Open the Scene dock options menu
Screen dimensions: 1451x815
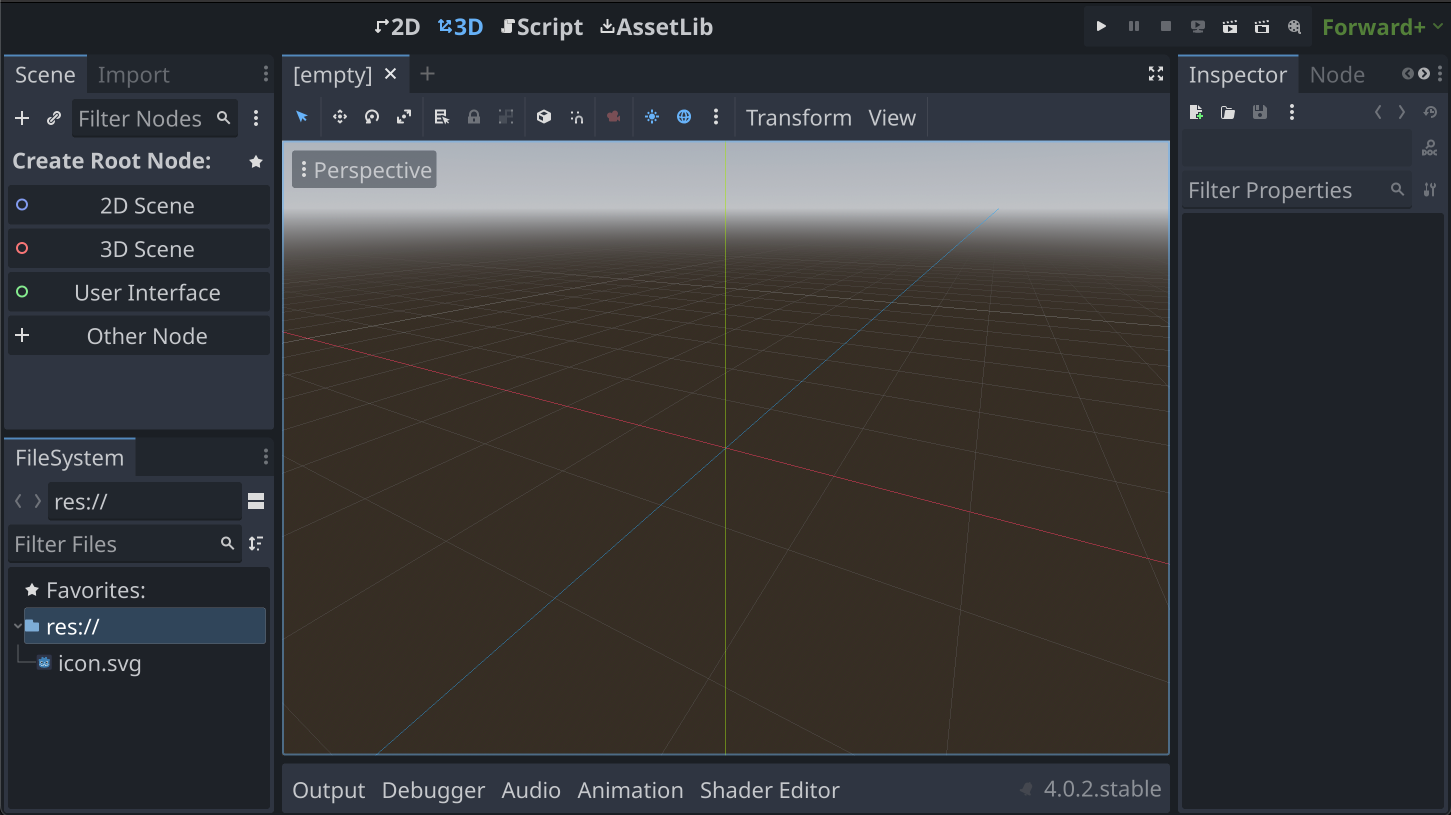pos(265,74)
